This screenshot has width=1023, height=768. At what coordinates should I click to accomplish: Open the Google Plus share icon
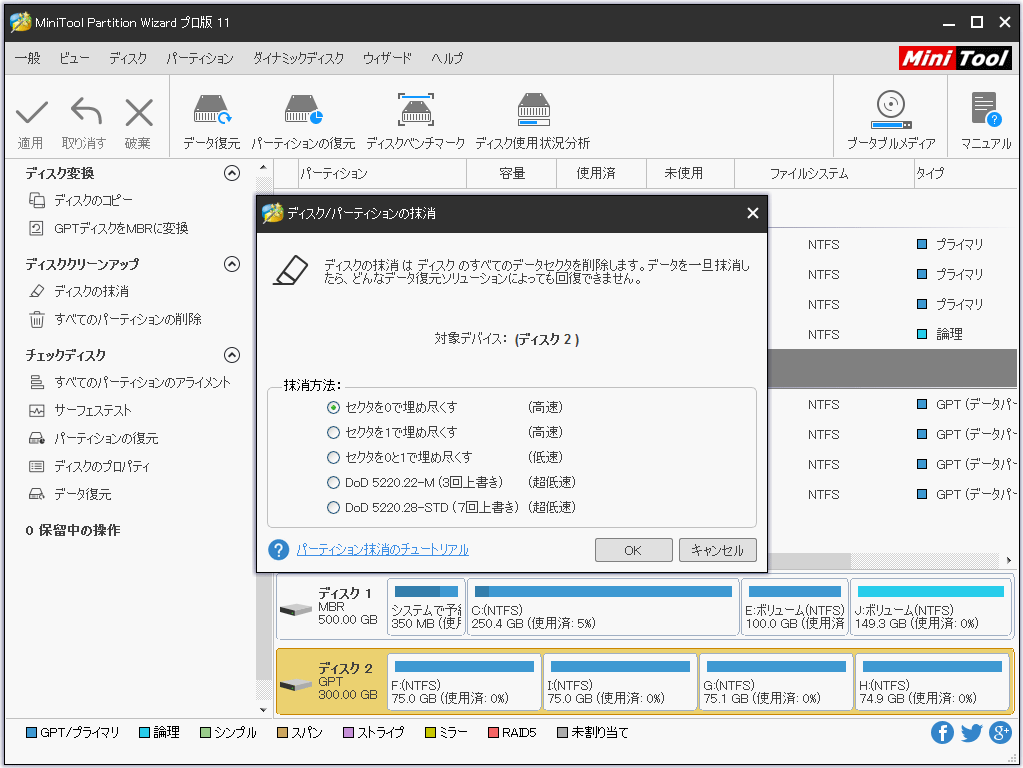[x=1000, y=732]
